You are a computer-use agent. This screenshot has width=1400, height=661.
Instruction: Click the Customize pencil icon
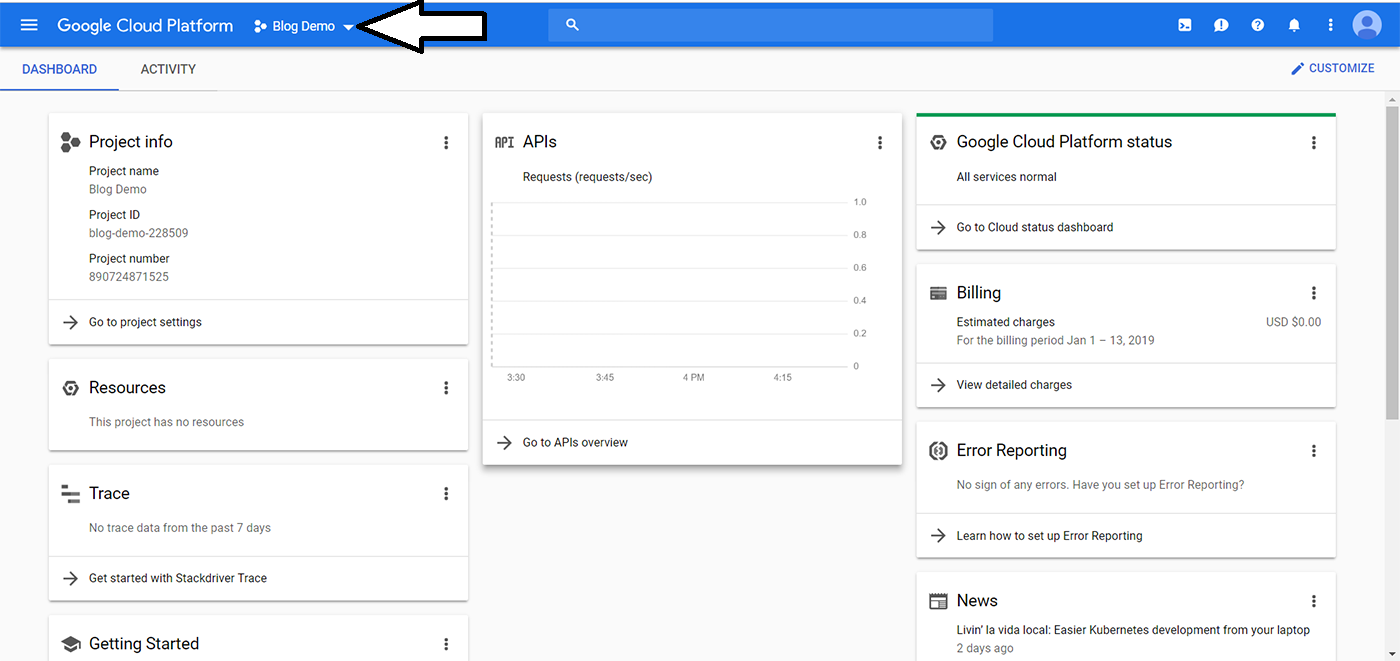[1298, 68]
